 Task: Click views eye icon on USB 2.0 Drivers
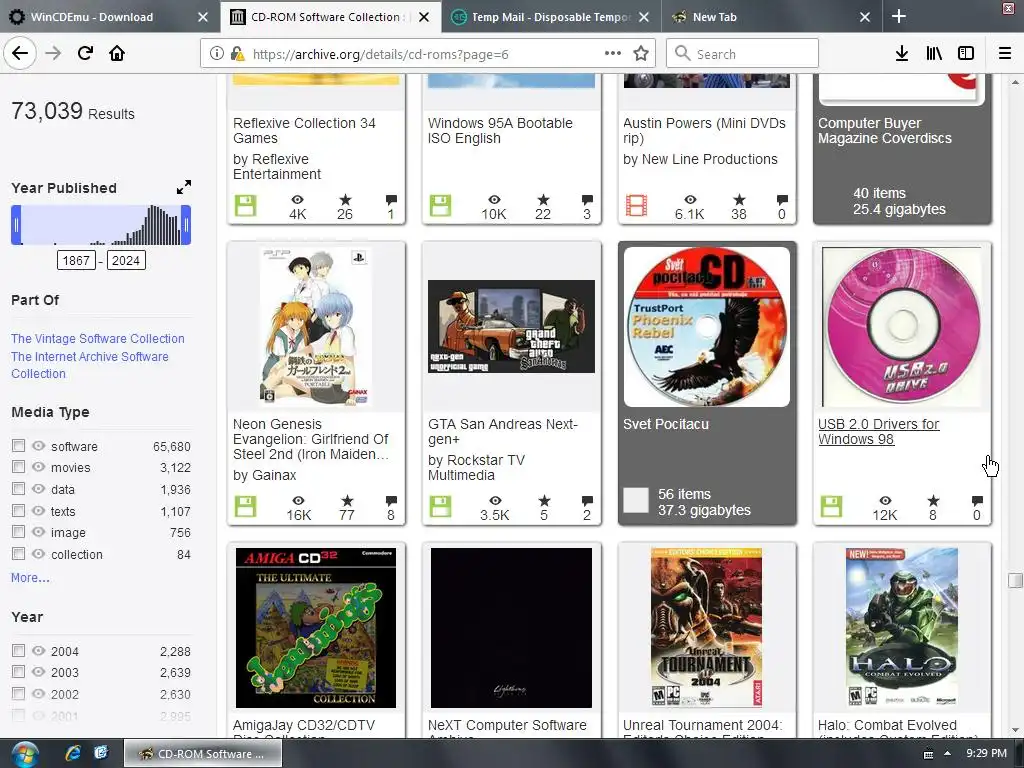(x=885, y=501)
